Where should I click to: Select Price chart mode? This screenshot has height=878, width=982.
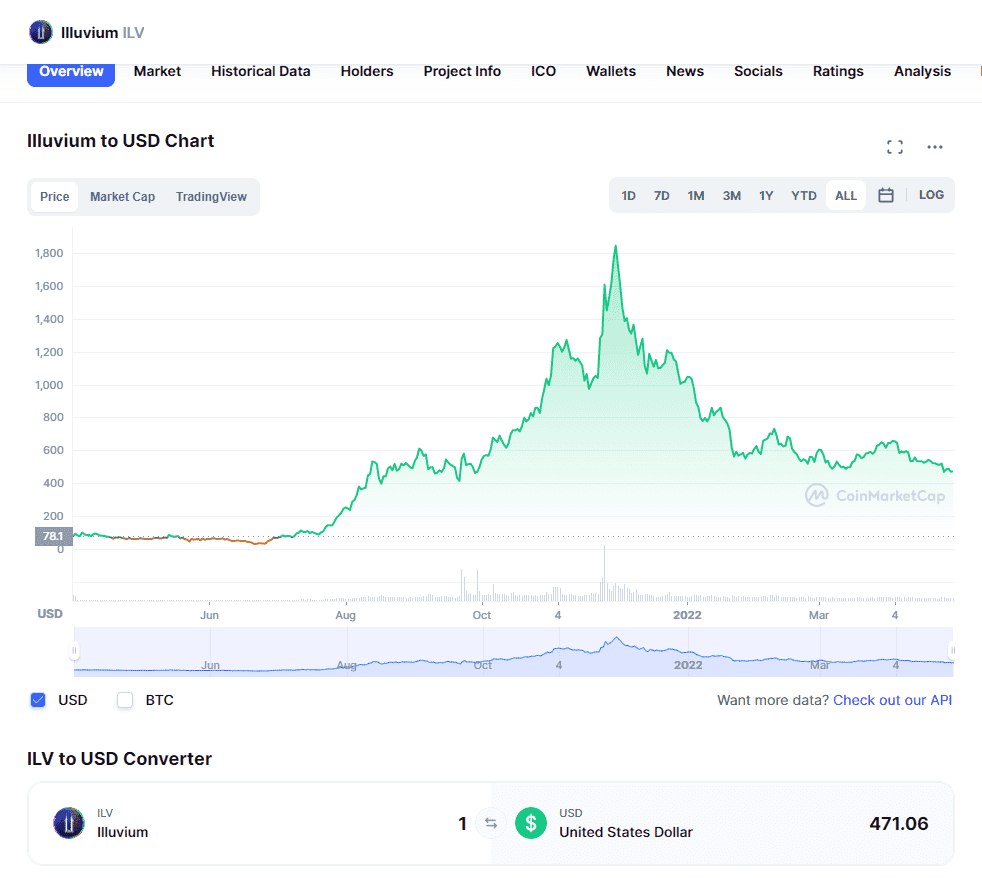[x=54, y=197]
